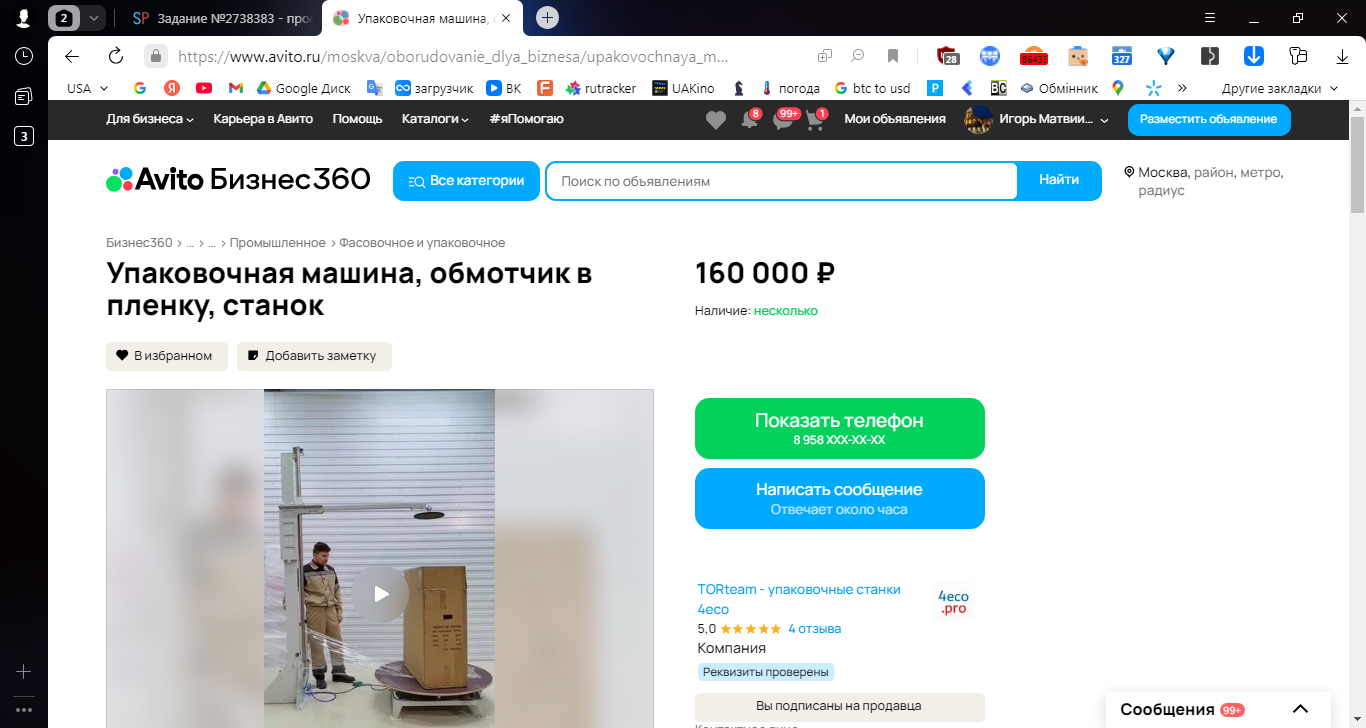Open shopping cart icon
The height and width of the screenshot is (728, 1366).
(x=815, y=120)
